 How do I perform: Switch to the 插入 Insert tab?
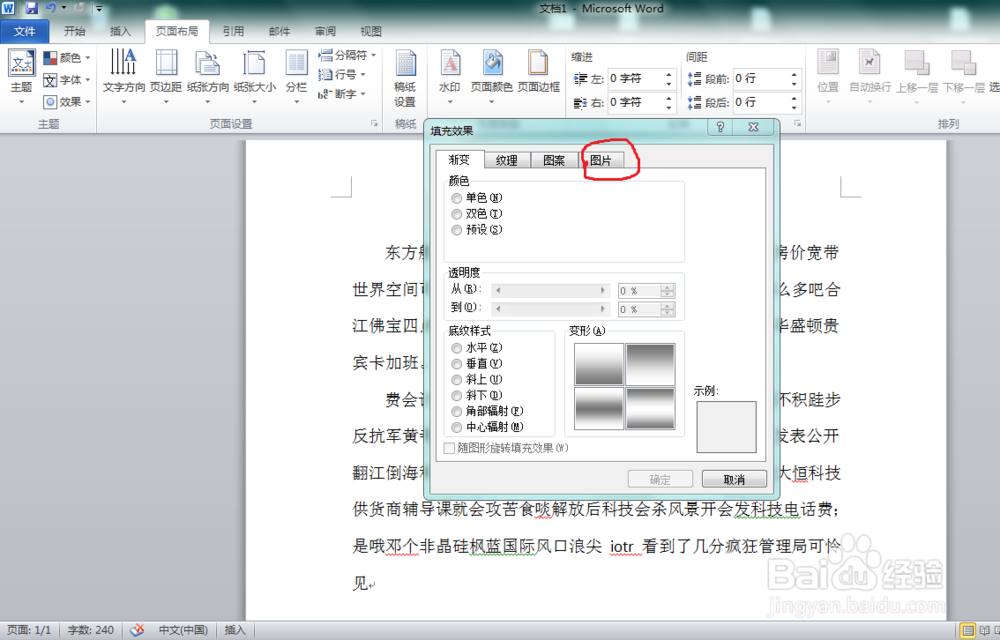(120, 31)
